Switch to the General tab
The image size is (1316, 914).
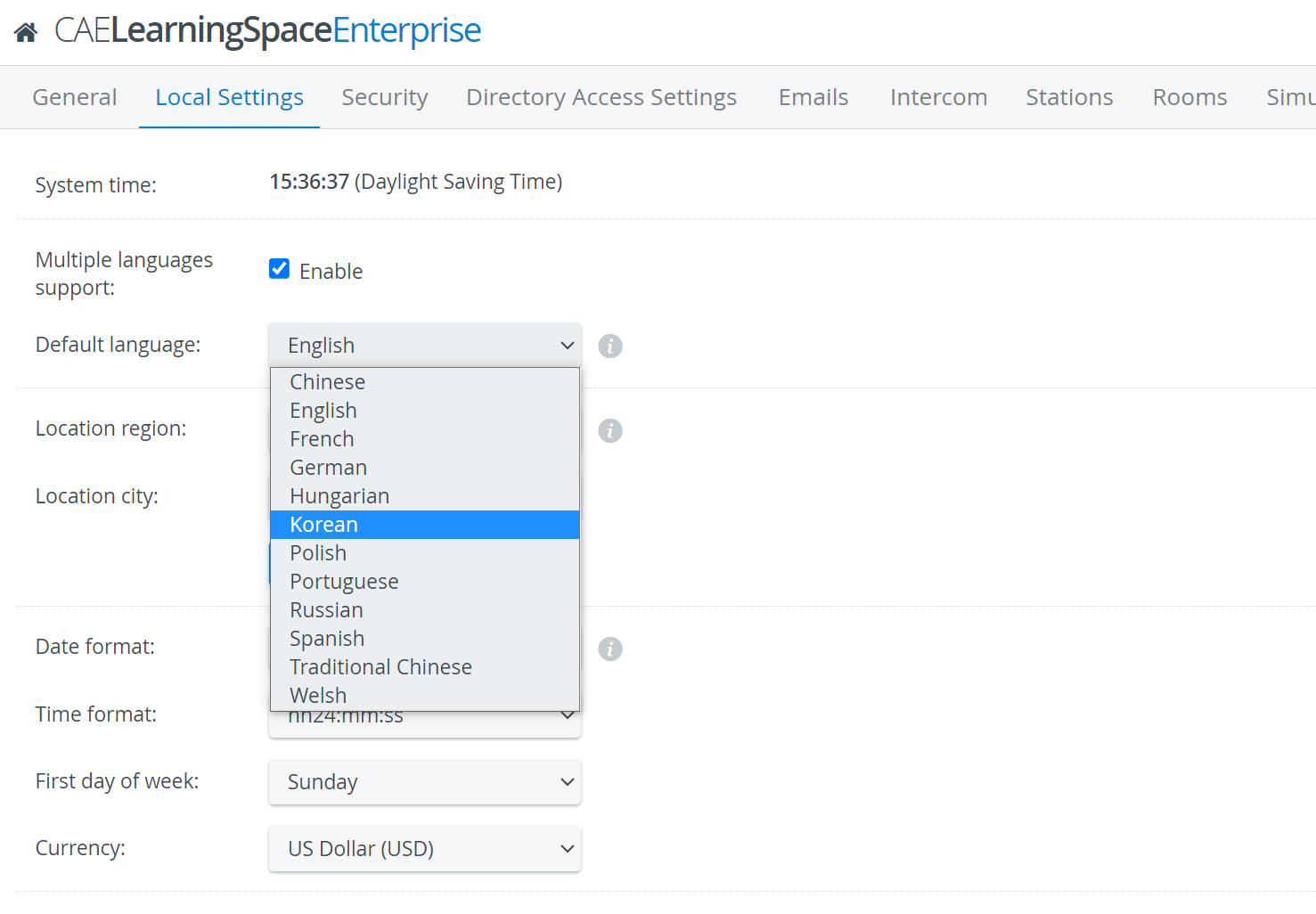click(75, 97)
